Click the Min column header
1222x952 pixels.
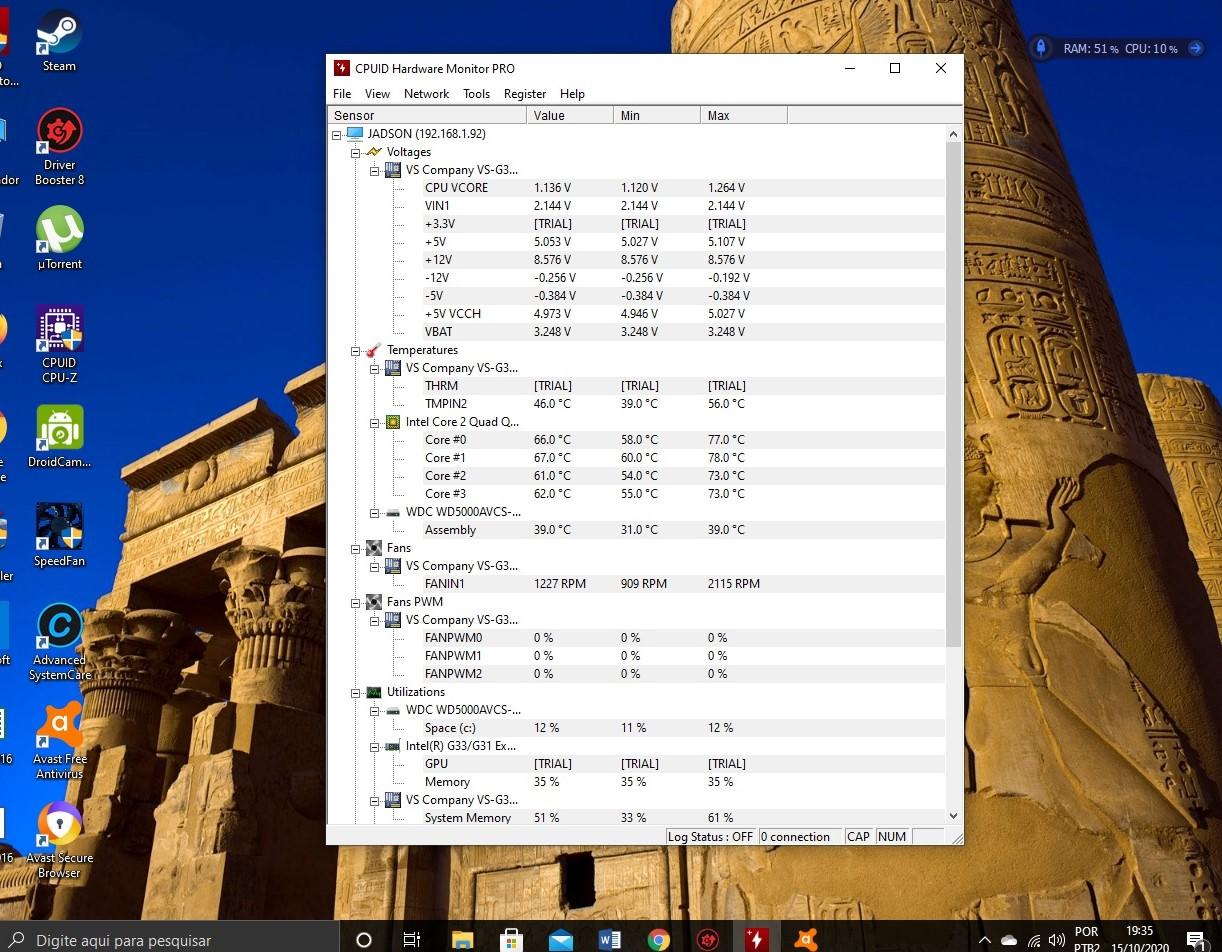tap(657, 116)
